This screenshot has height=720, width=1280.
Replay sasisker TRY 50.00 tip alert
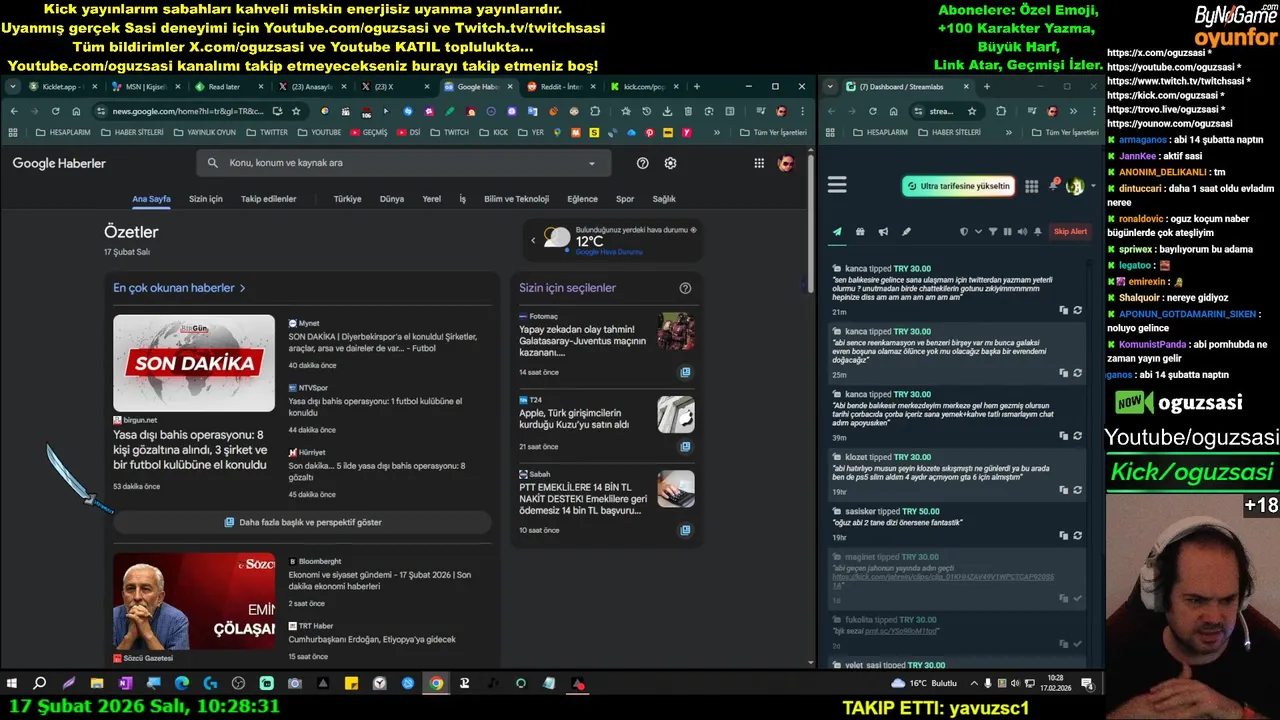[1077, 535]
